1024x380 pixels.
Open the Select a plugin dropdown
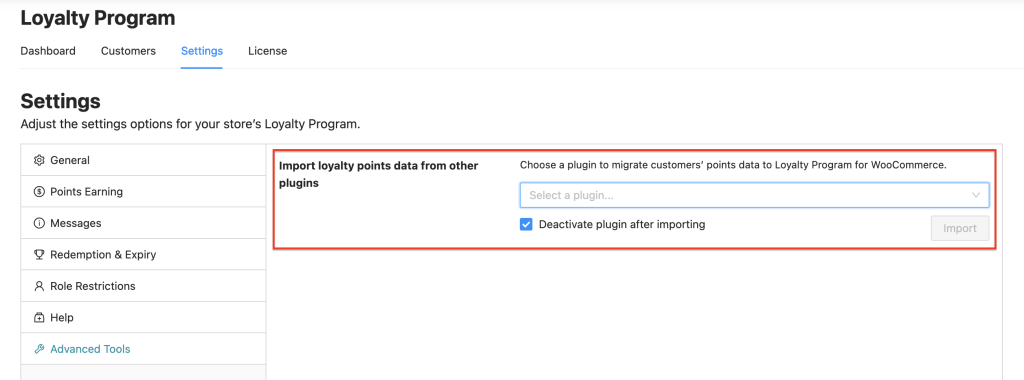754,195
